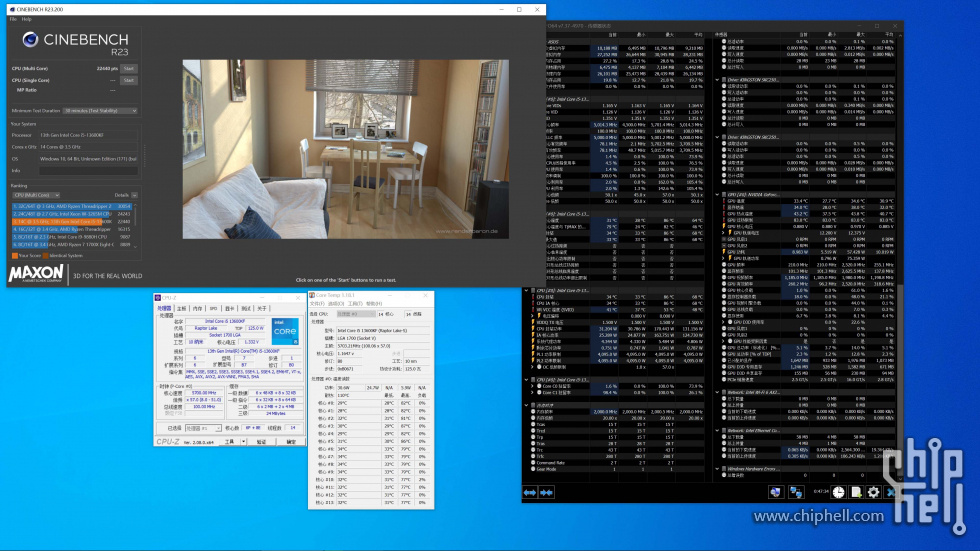Click CPU-Z title bar app icon
The width and height of the screenshot is (980, 551).
(158, 297)
